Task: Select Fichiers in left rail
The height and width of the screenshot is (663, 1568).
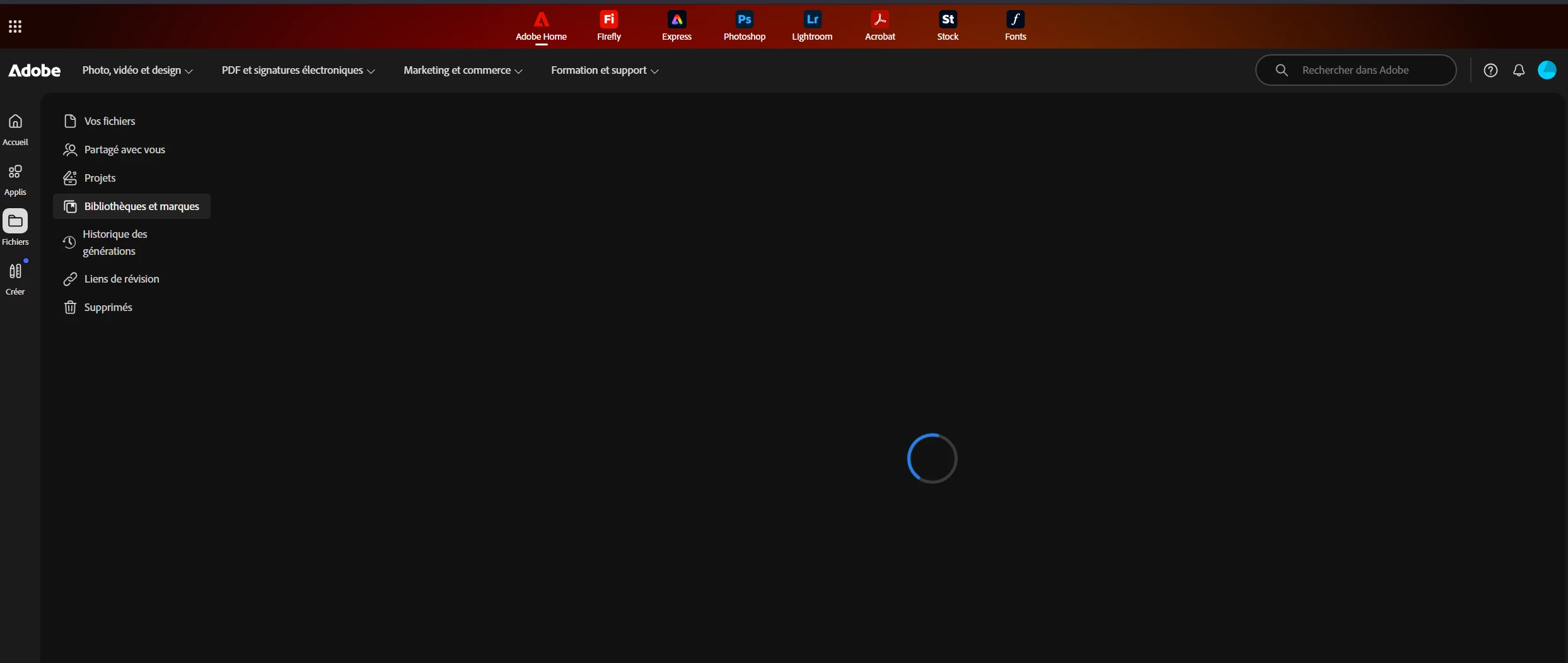Action: pyautogui.click(x=15, y=228)
